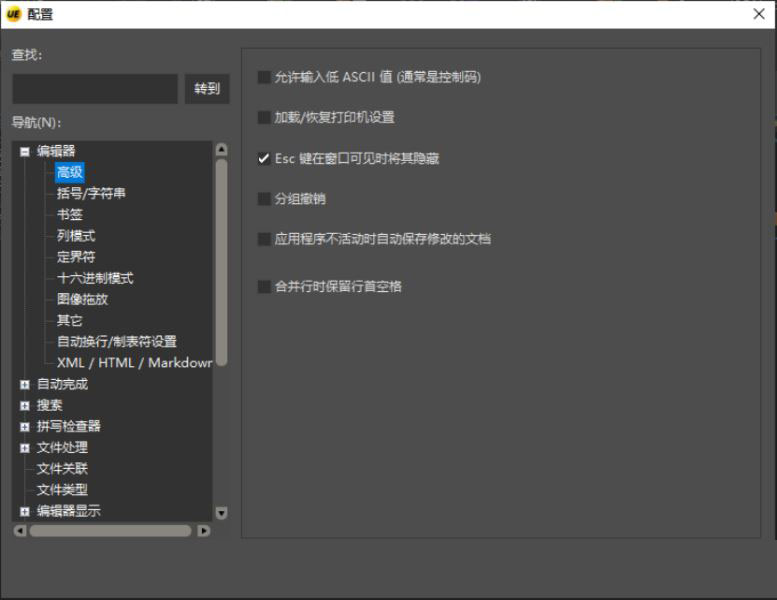Collapse the 编辑器 tree node
The width and height of the screenshot is (777, 600).
(25, 152)
